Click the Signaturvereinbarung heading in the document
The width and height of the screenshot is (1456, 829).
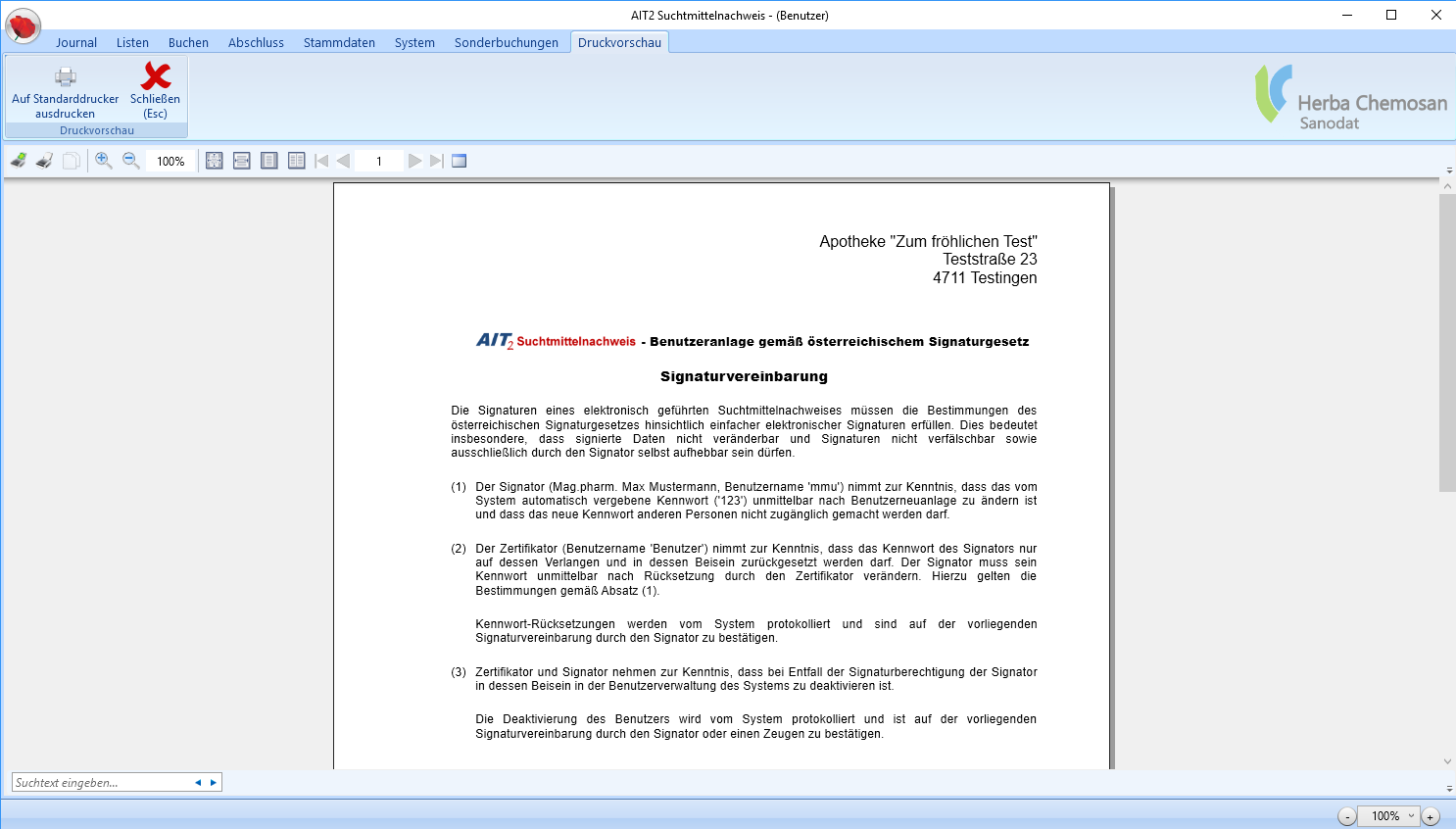tap(744, 376)
